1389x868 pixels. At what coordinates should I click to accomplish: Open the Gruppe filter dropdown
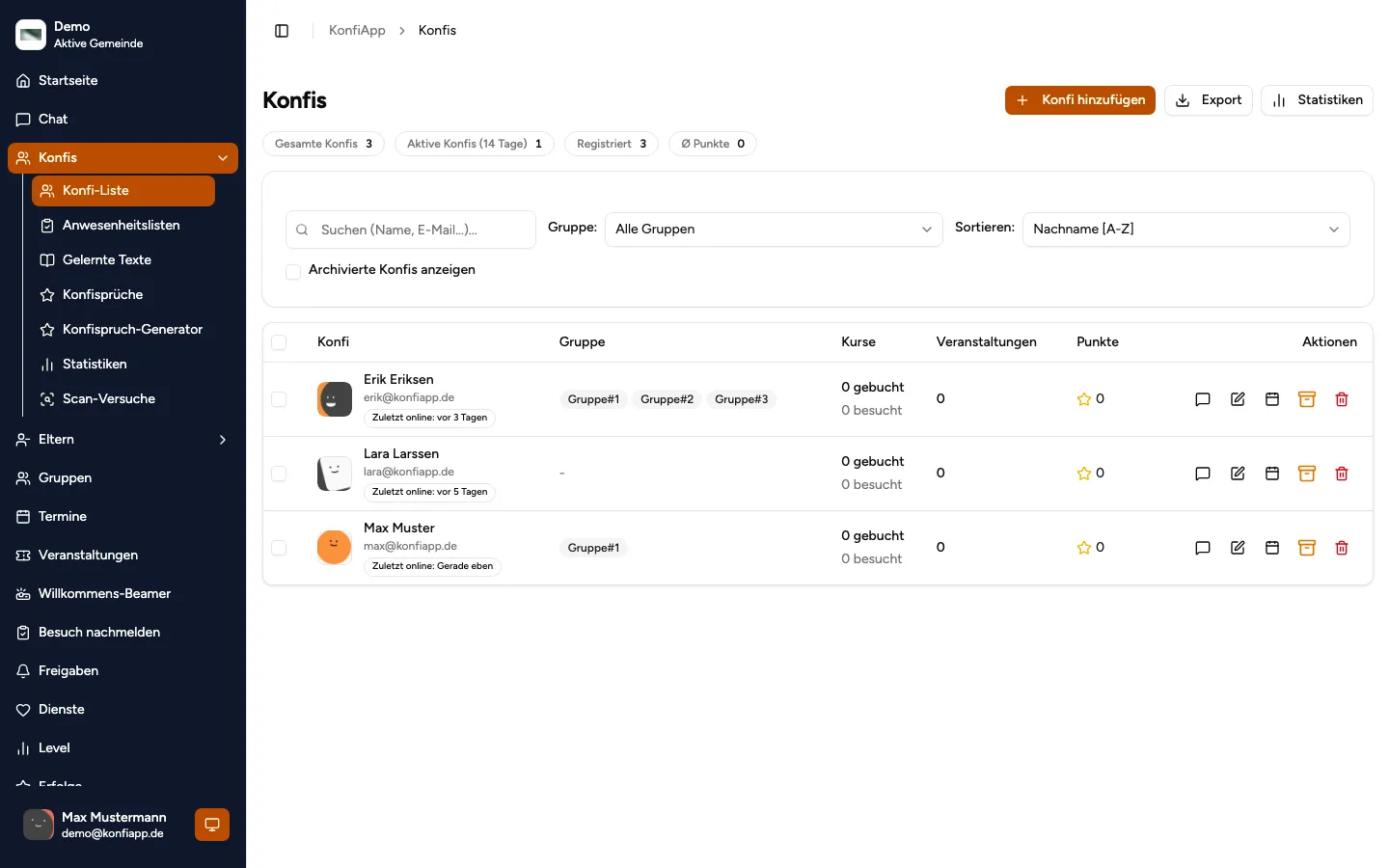click(774, 230)
